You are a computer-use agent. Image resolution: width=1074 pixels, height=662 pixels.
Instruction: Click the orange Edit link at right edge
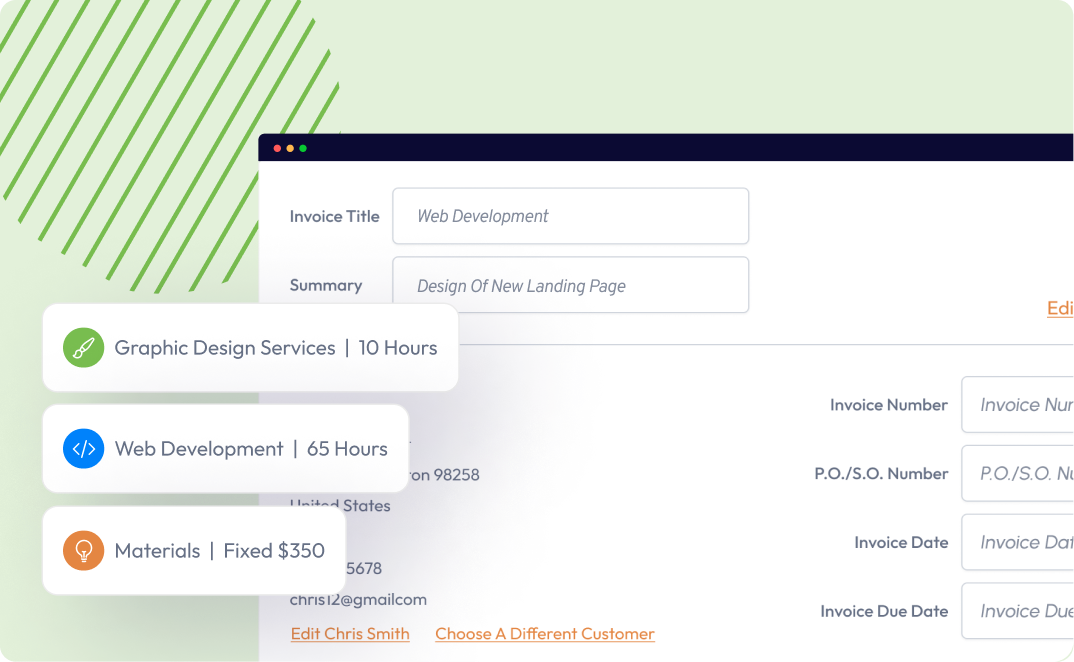point(1060,308)
